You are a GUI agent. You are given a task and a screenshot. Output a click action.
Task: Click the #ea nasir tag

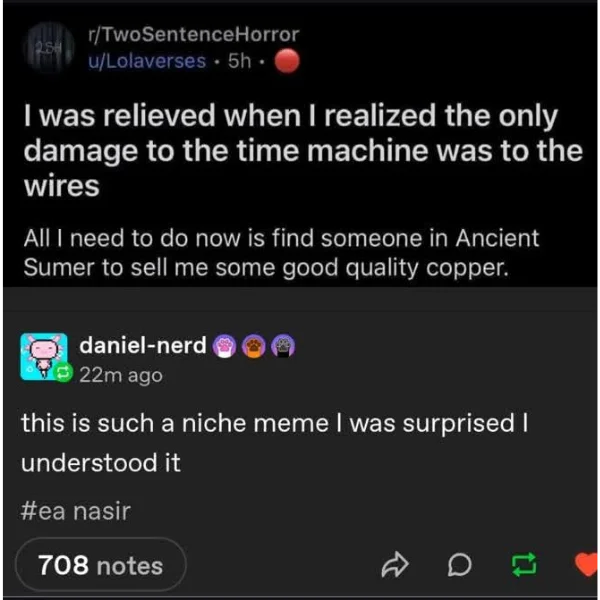click(x=76, y=511)
